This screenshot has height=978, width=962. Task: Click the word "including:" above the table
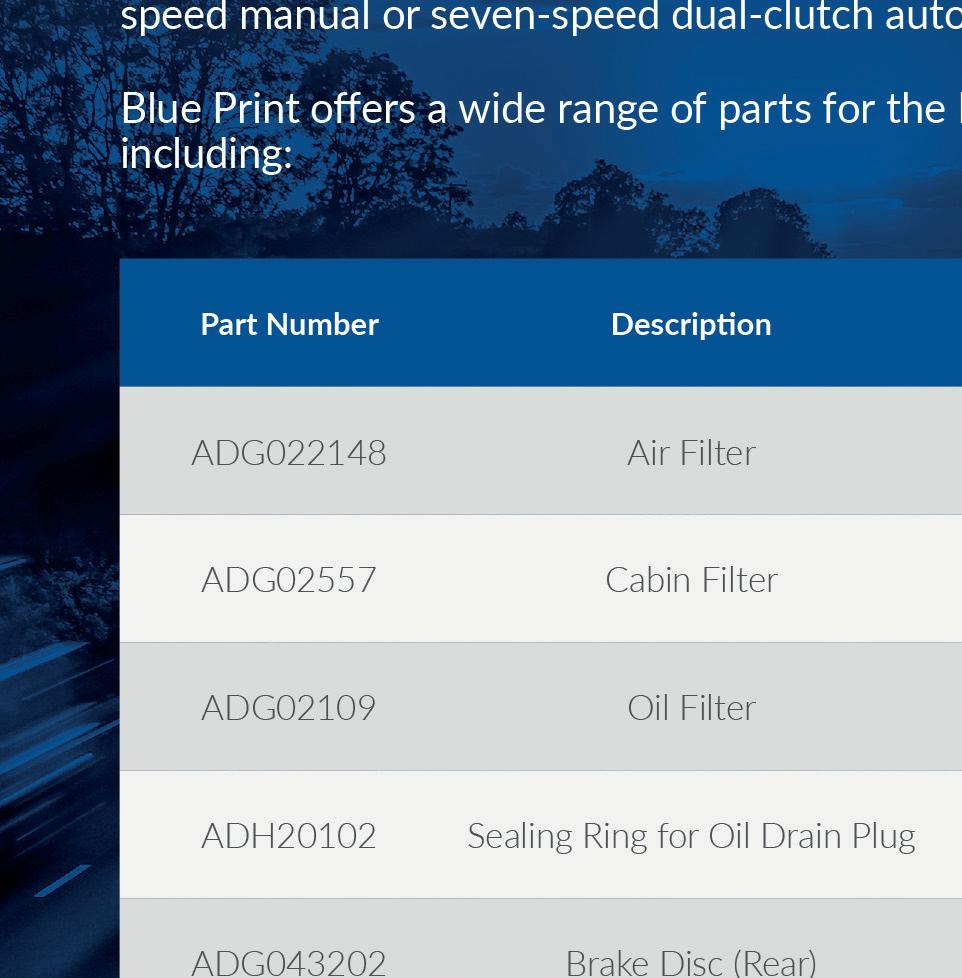[x=206, y=153]
